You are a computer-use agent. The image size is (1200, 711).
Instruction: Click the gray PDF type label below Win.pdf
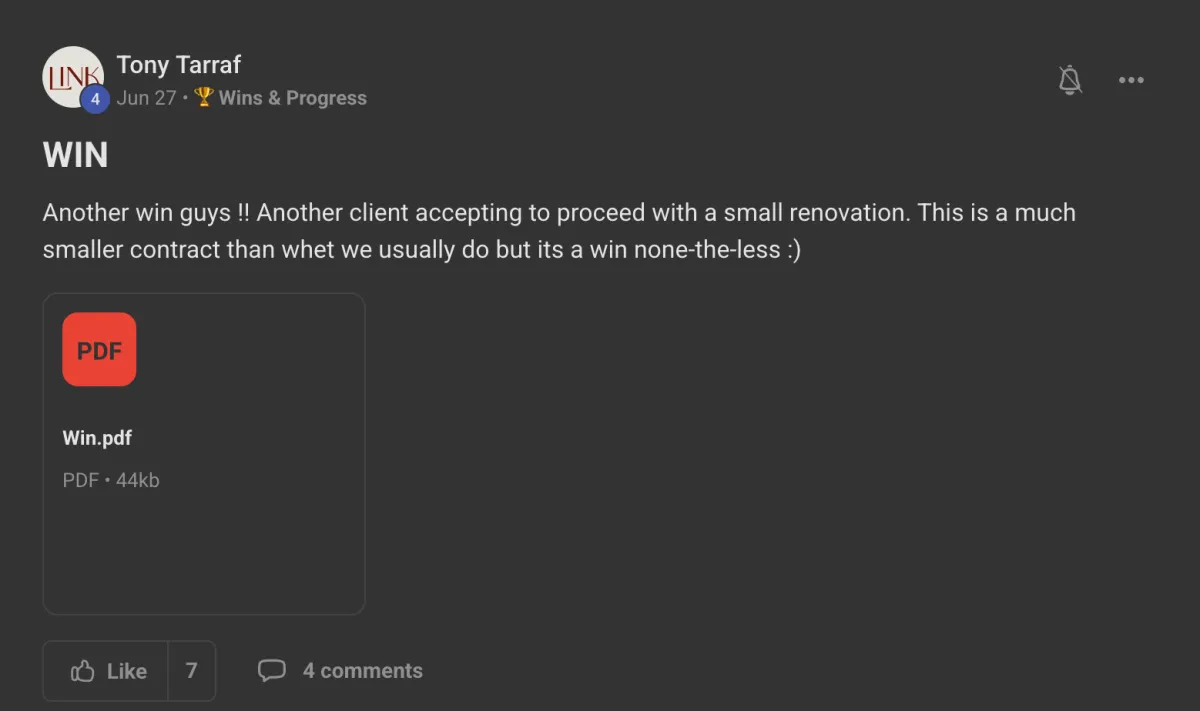[x=80, y=480]
